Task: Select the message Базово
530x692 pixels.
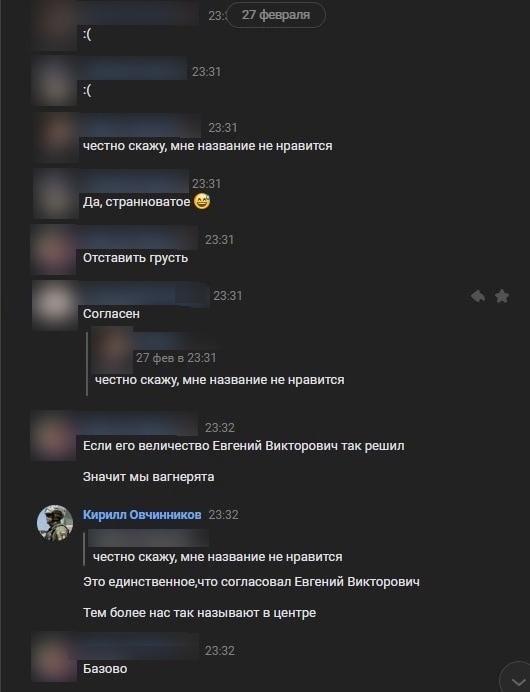Action: click(x=105, y=669)
